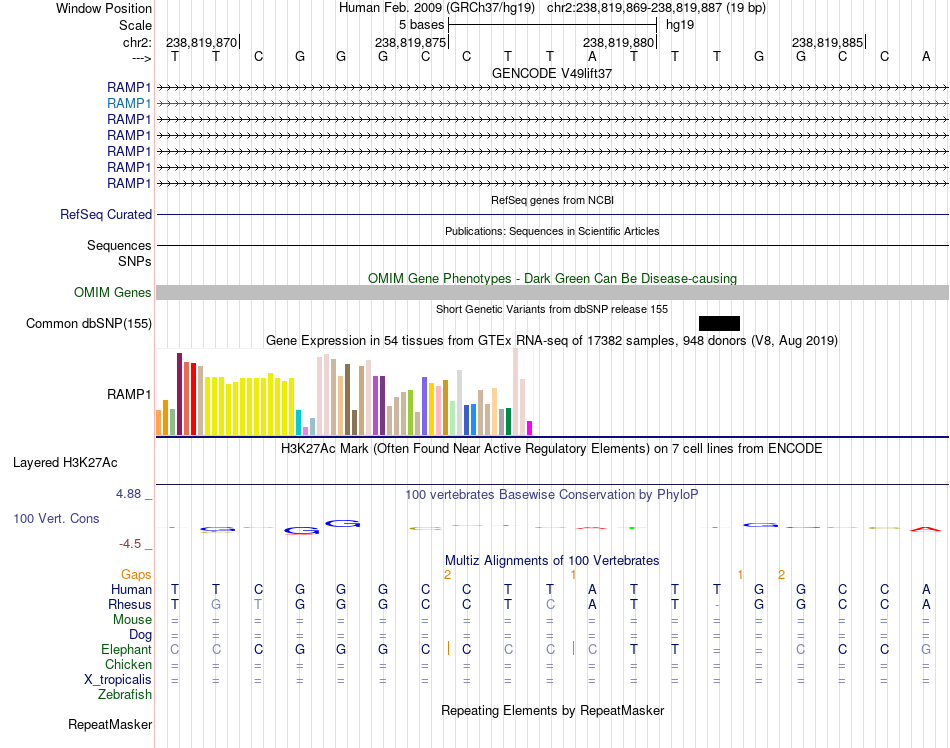This screenshot has height=748, width=950.
Task: Click the 4.88 PhyloP scale maximum
Action: pos(128,494)
